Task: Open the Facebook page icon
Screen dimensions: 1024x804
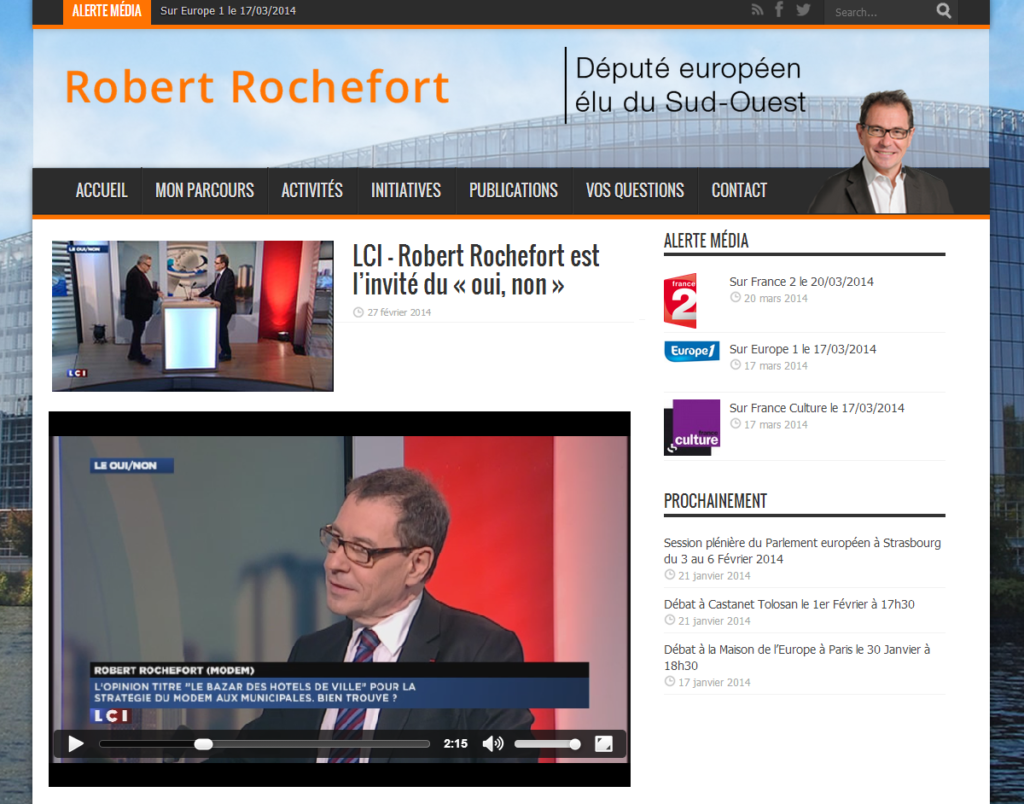Action: coord(779,10)
